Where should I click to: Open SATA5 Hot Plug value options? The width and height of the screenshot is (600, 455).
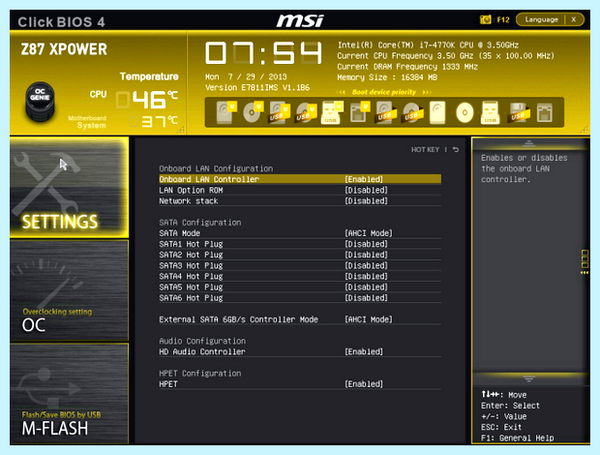366,287
